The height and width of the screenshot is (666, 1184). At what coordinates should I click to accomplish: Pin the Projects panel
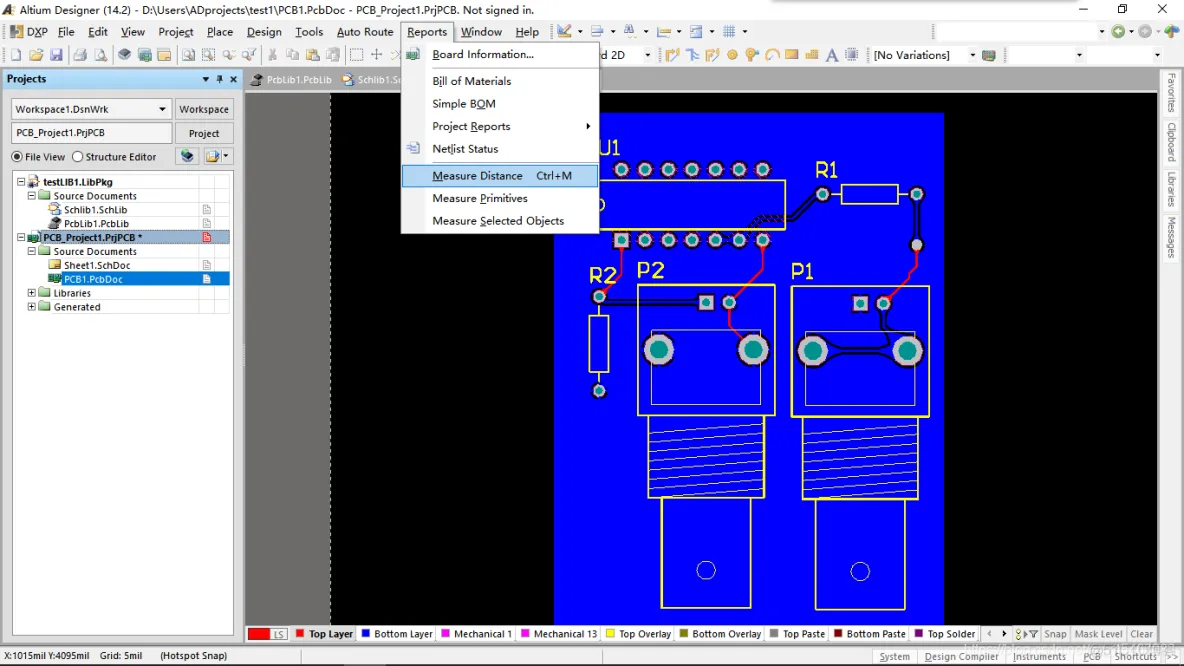pos(219,79)
